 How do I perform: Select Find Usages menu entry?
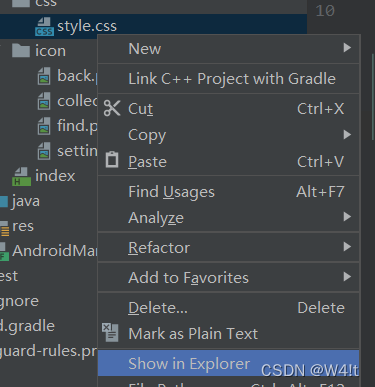229,192
